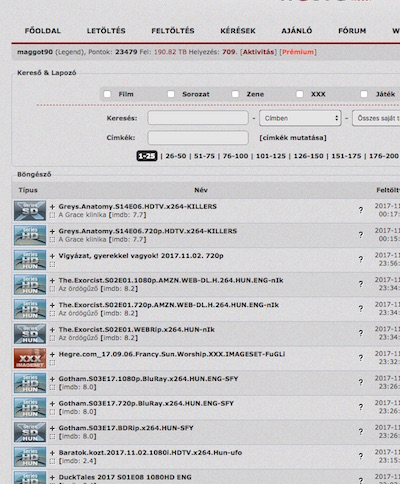Expand Greys.Anatomy.S14E06.720p details with plus
The width and height of the screenshot is (400, 484).
point(52,231)
